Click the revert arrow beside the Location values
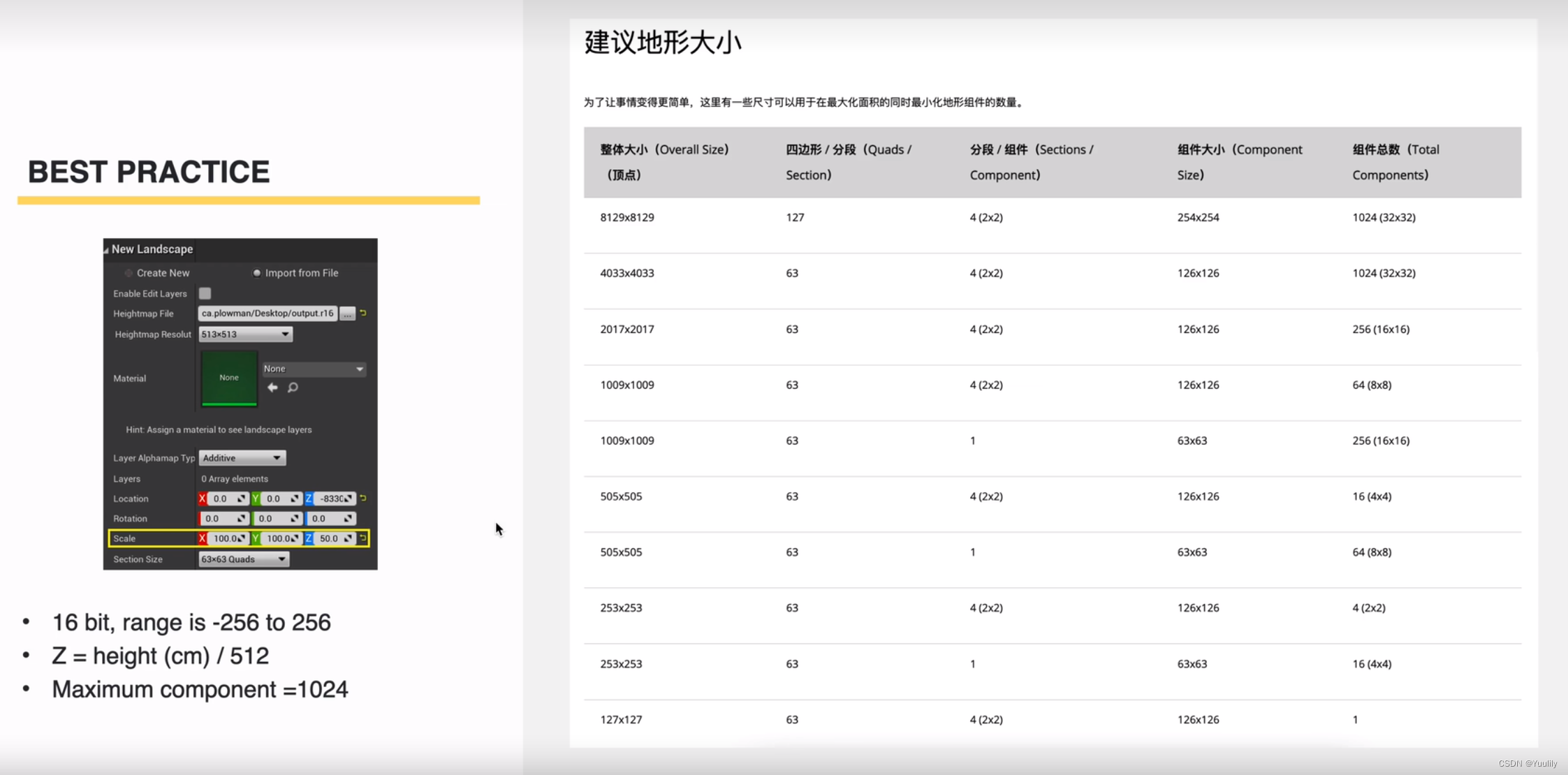This screenshot has height=775, width=1568. 363,499
